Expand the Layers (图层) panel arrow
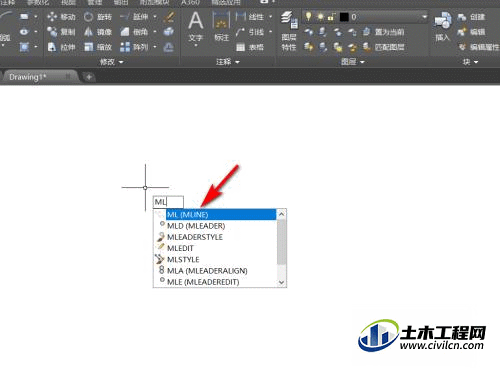This screenshot has height=375, width=500. click(x=362, y=62)
